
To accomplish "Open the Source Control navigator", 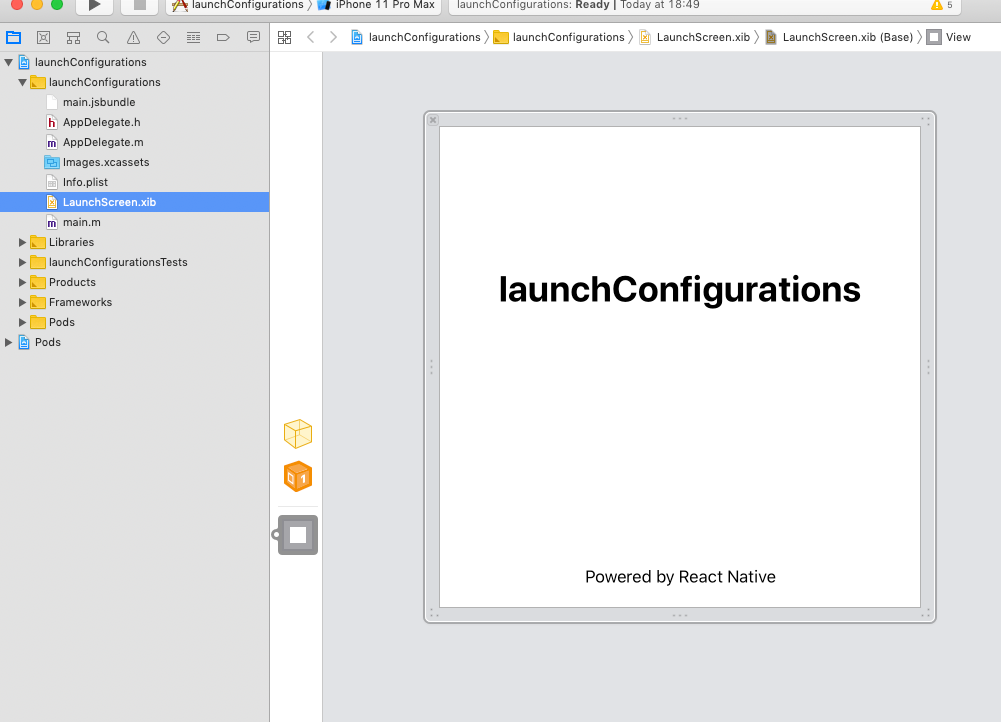I will click(x=43, y=38).
